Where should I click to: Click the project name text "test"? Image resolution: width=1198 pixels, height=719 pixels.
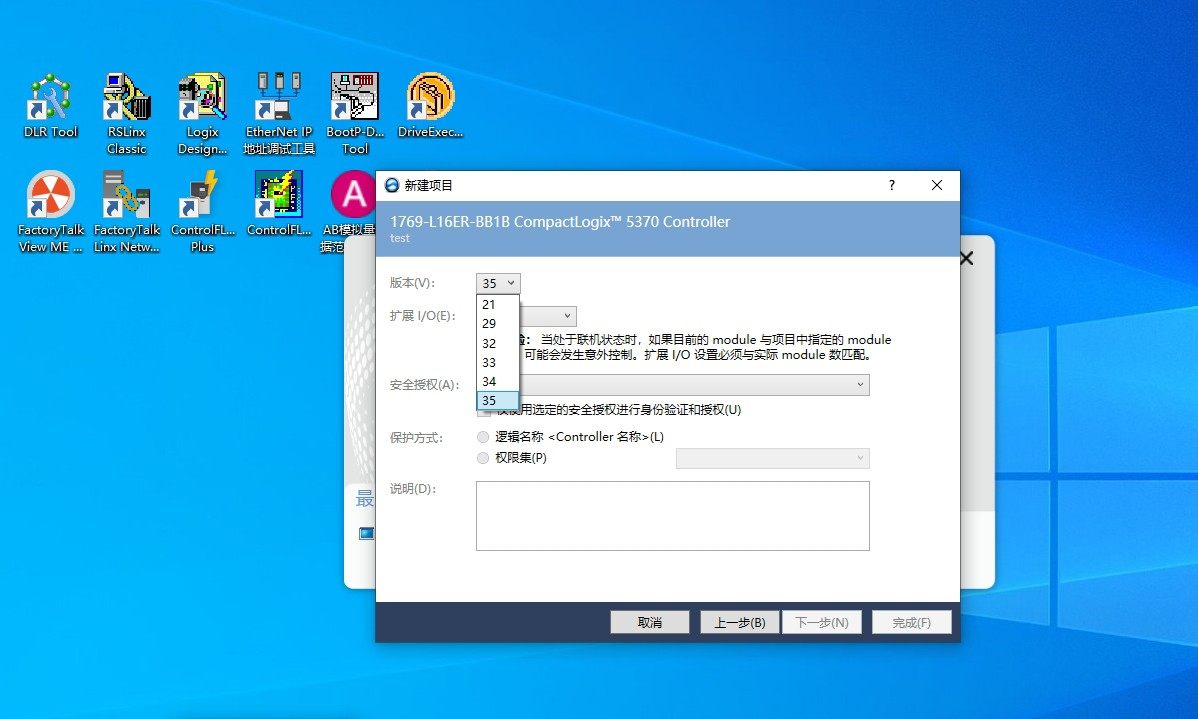[400, 238]
